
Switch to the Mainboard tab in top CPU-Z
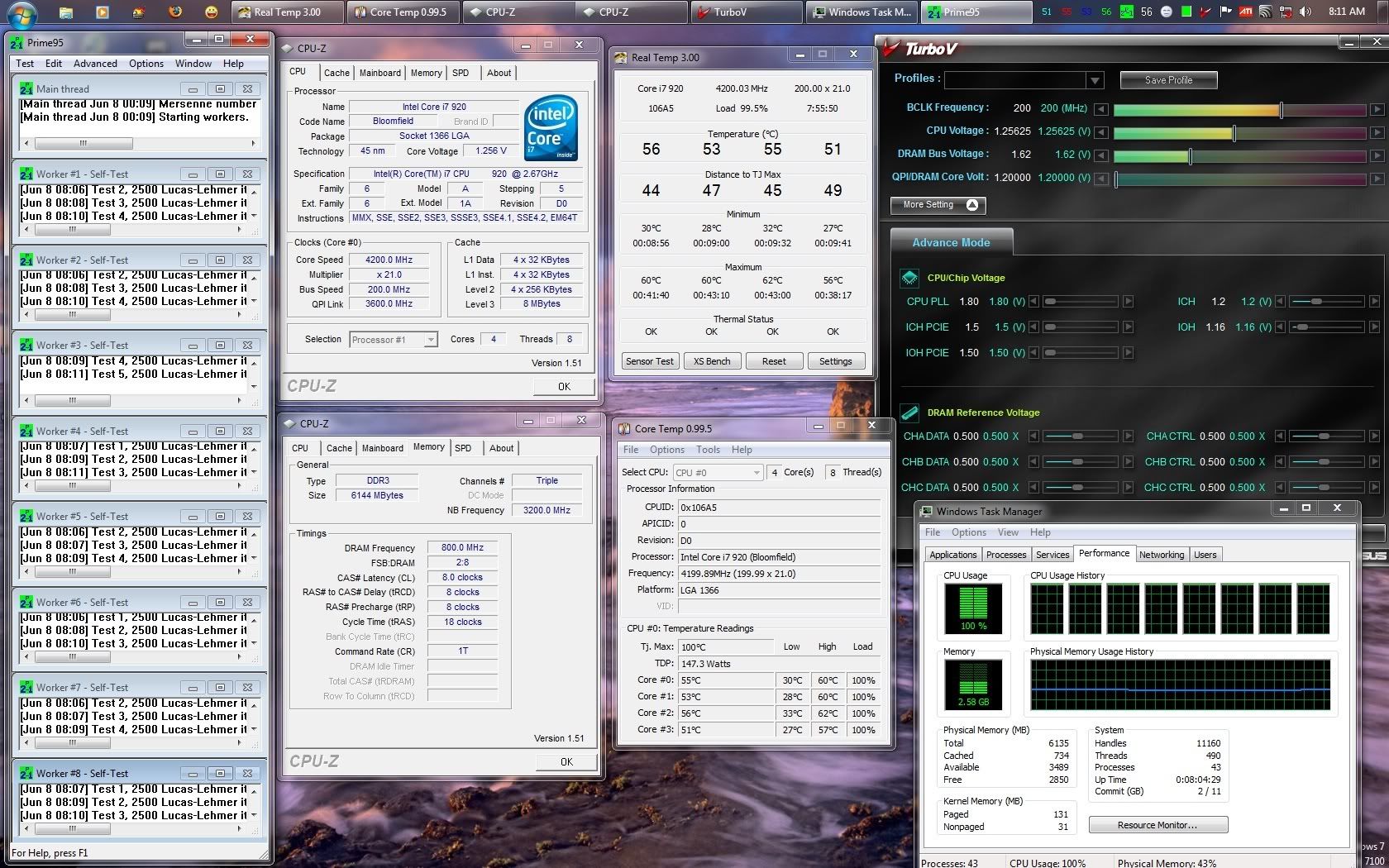click(x=380, y=73)
